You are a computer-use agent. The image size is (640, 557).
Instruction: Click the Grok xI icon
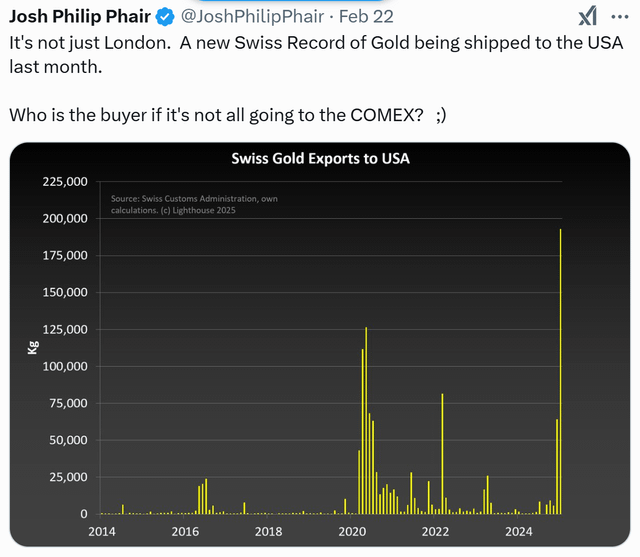[x=588, y=16]
